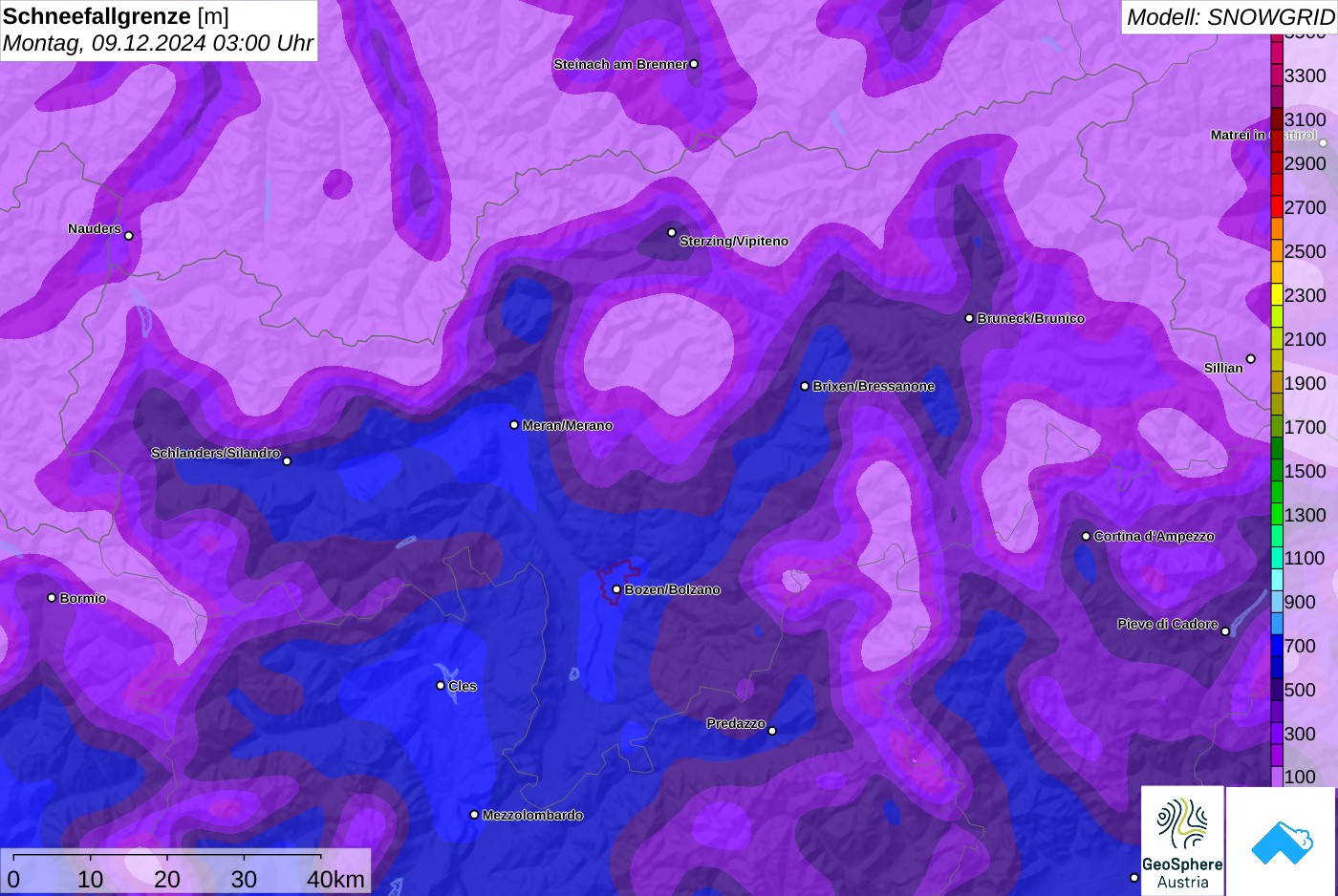The width and height of the screenshot is (1338, 896).
Task: Click the blue cloud arrow logo
Action: tap(1282, 841)
